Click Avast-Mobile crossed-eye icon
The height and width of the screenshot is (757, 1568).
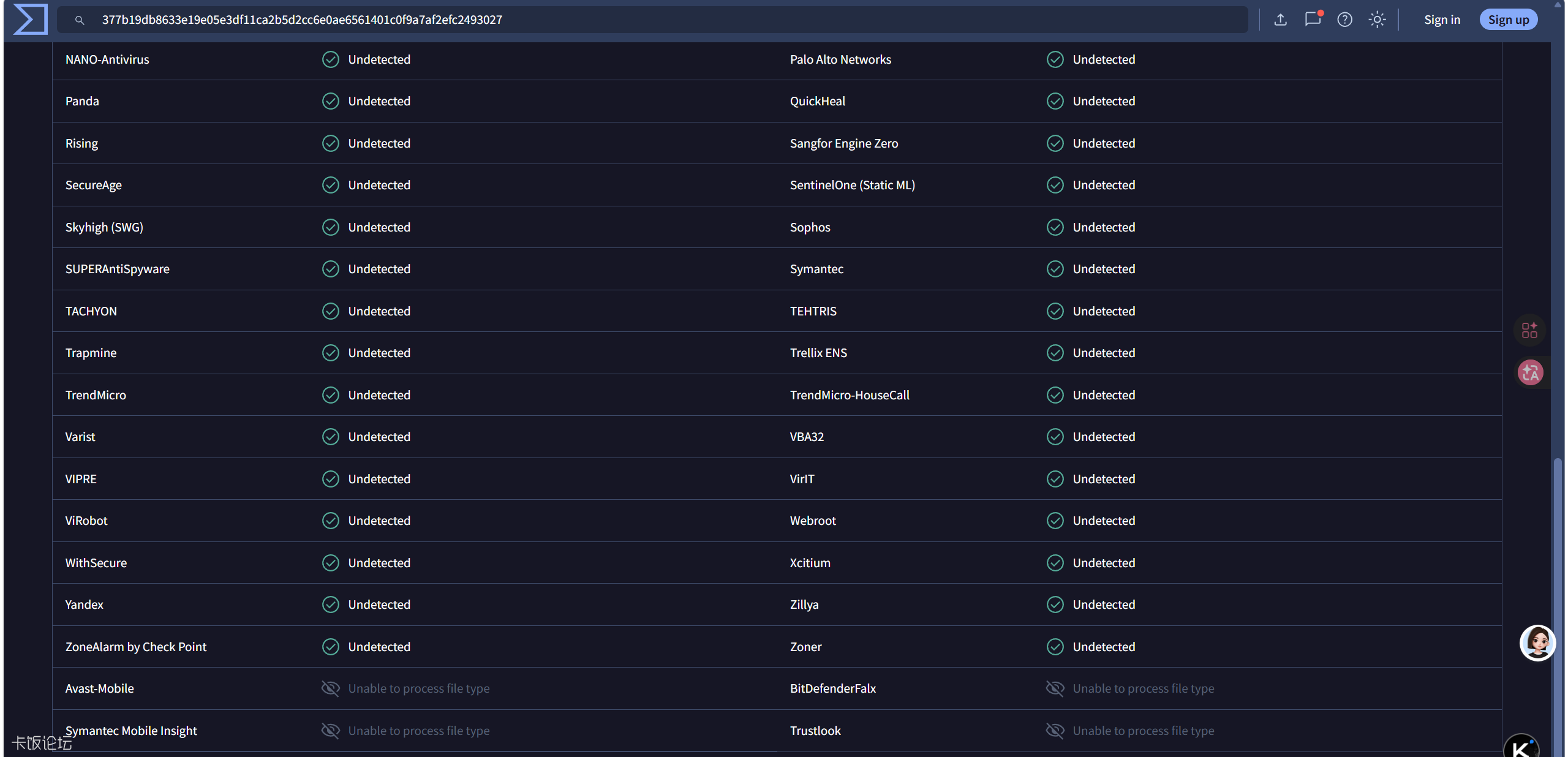pyautogui.click(x=331, y=688)
